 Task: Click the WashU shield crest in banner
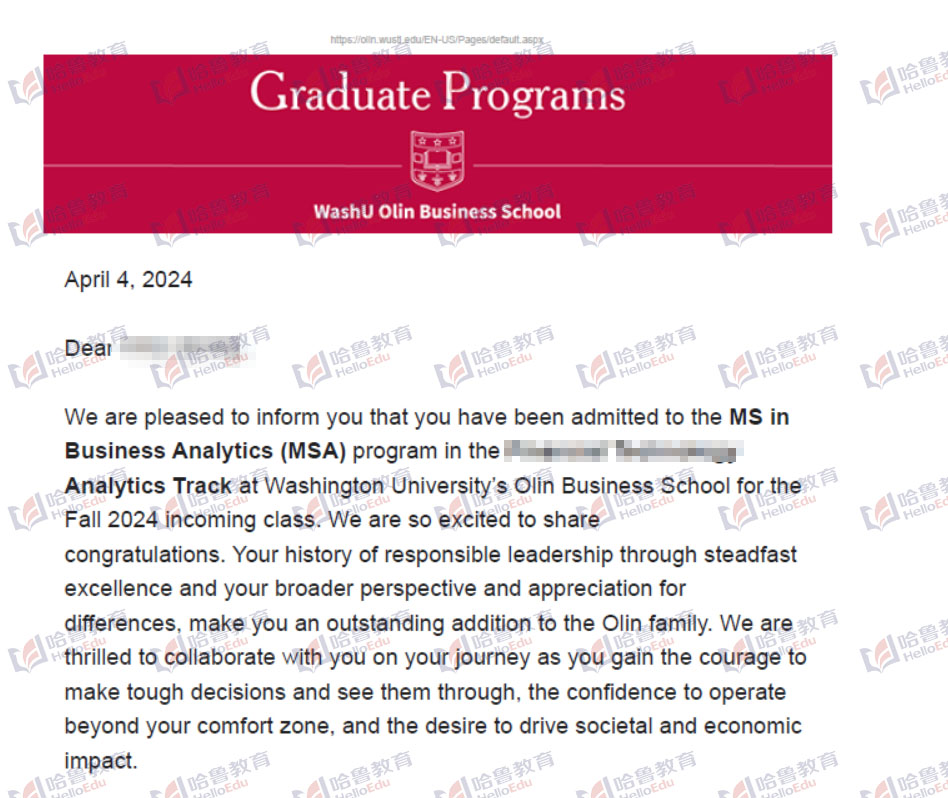pos(437,162)
